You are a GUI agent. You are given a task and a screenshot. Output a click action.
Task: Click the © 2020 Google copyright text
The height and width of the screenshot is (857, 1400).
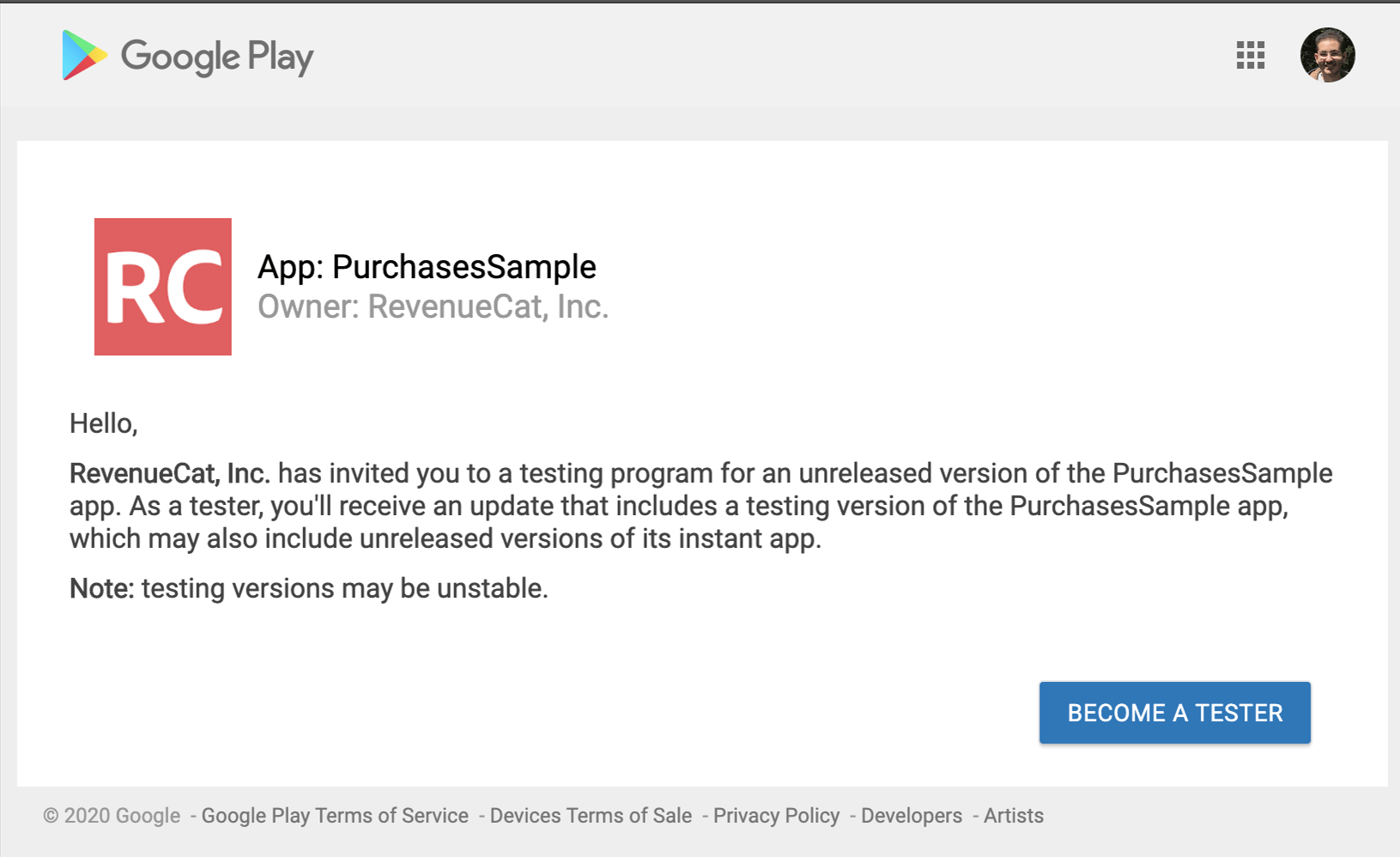pos(112,816)
